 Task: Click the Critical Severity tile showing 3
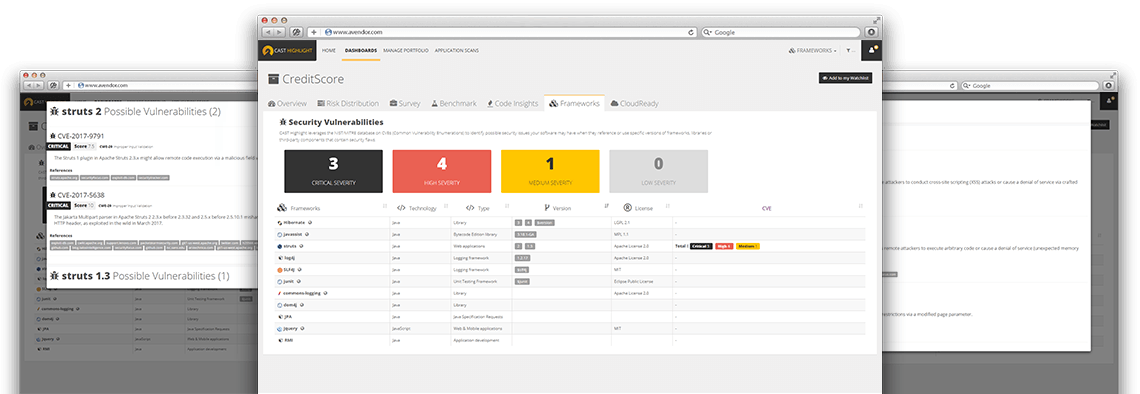pyautogui.click(x=334, y=172)
